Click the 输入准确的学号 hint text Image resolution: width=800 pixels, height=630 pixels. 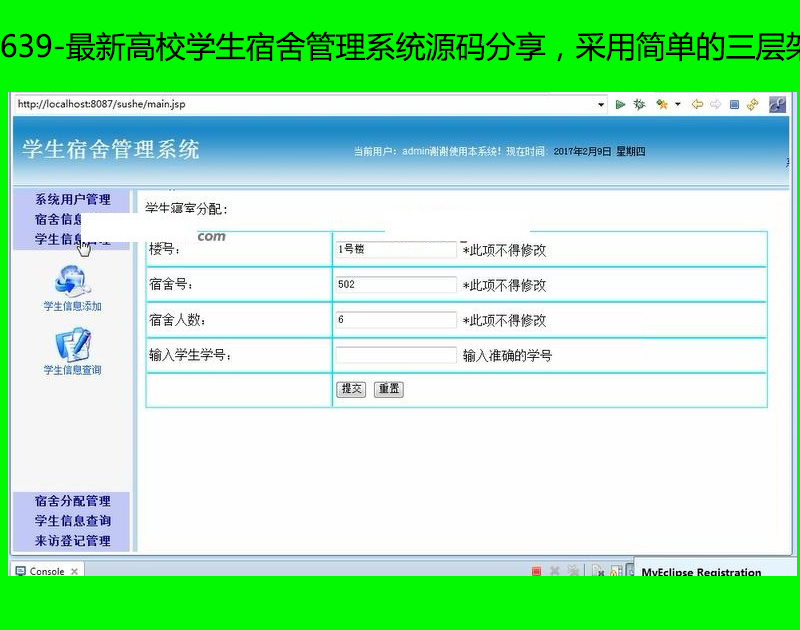tap(507, 356)
